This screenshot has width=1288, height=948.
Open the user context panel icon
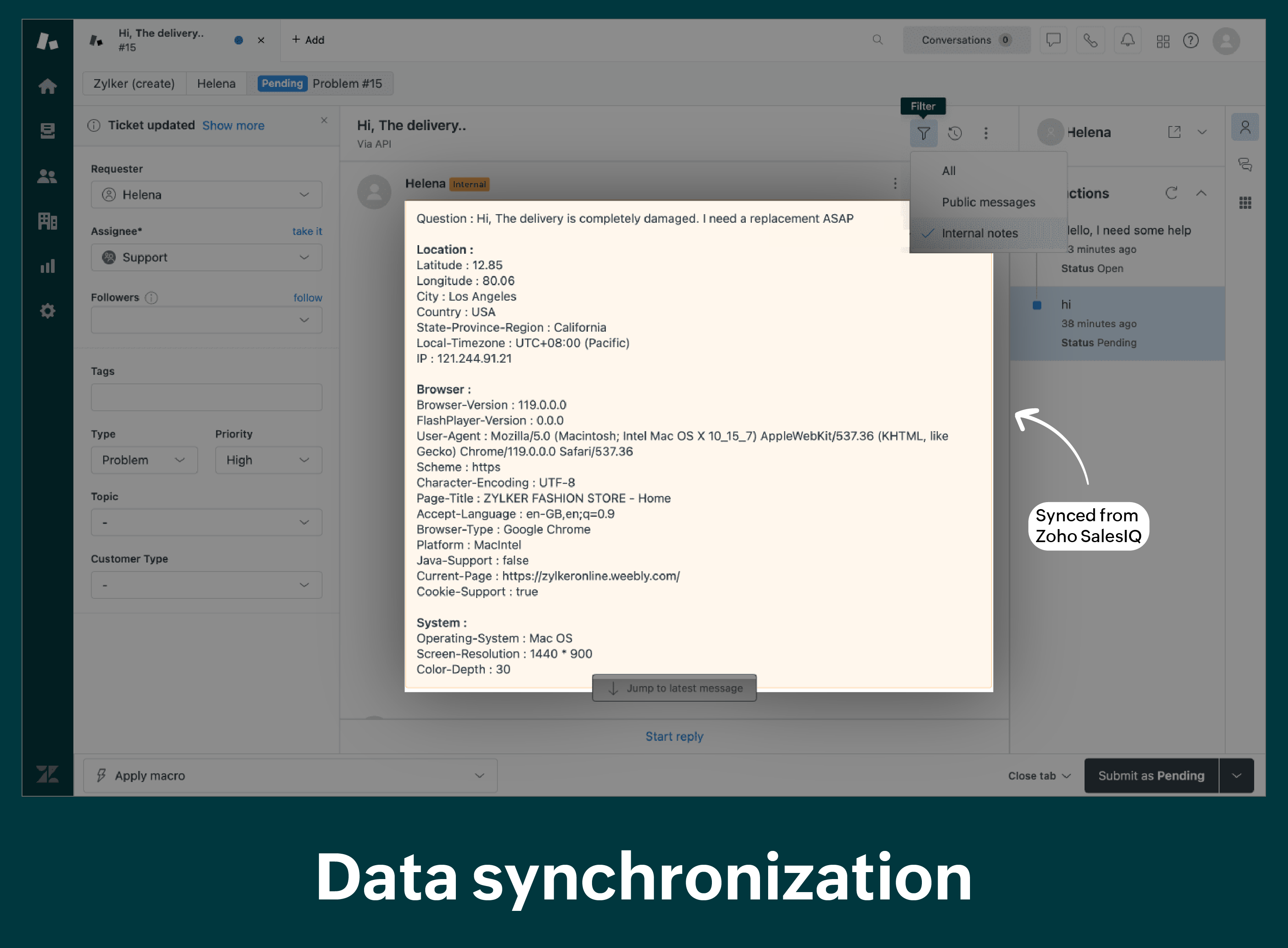[1245, 127]
